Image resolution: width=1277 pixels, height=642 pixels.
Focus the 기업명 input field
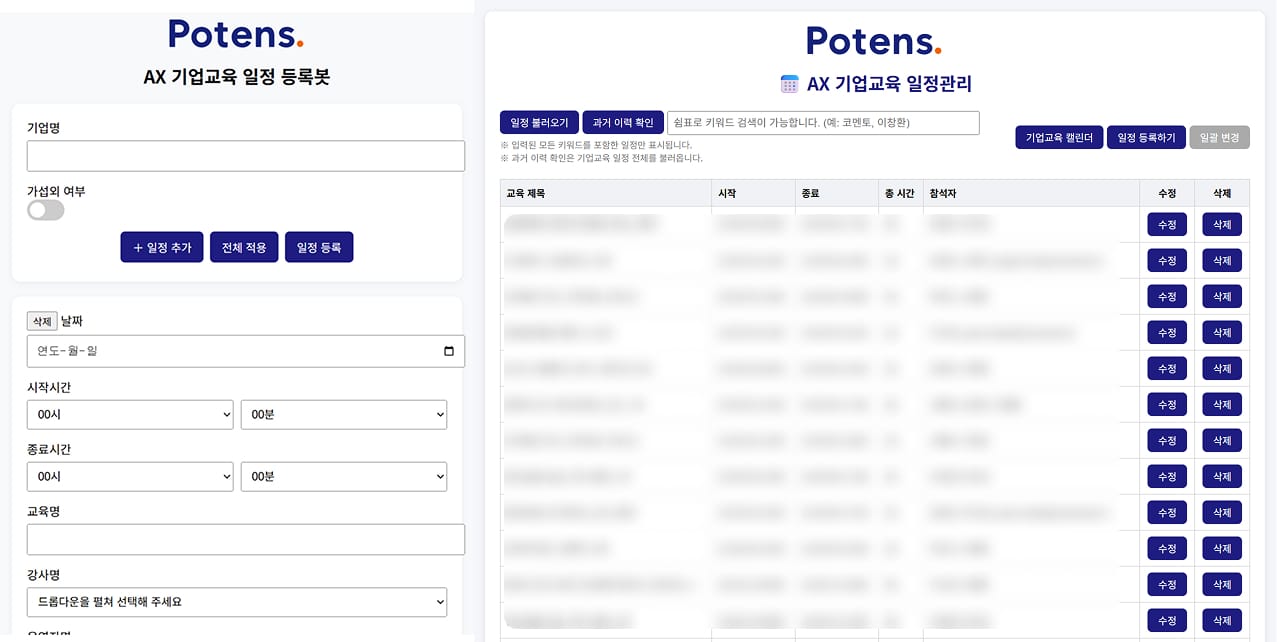[x=246, y=156]
